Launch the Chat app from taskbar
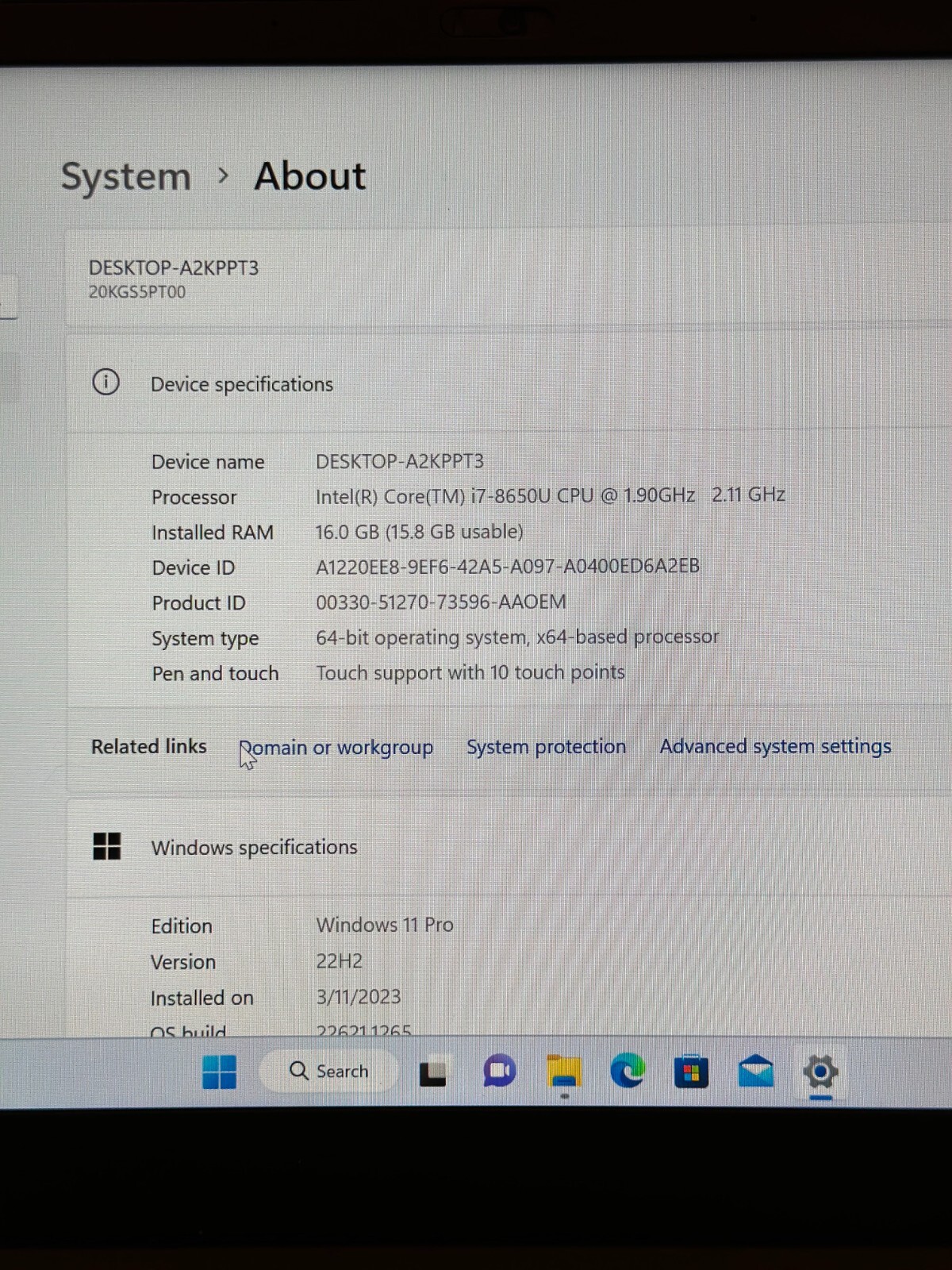952x1270 pixels. [499, 1072]
